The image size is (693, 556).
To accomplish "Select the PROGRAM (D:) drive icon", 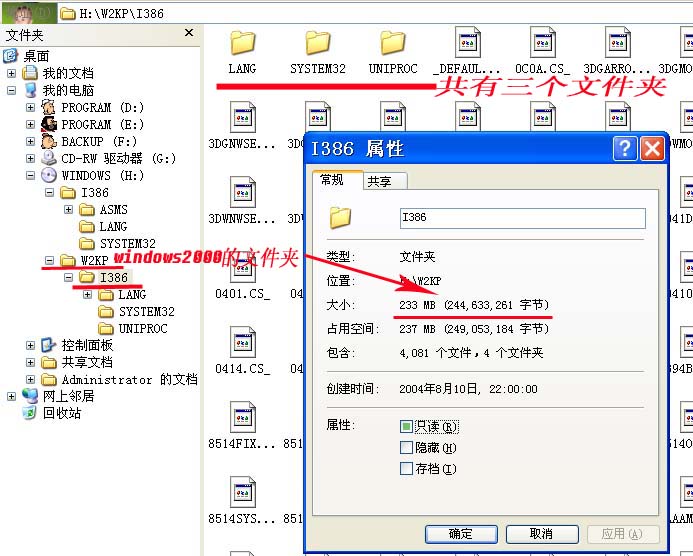I will pos(49,107).
